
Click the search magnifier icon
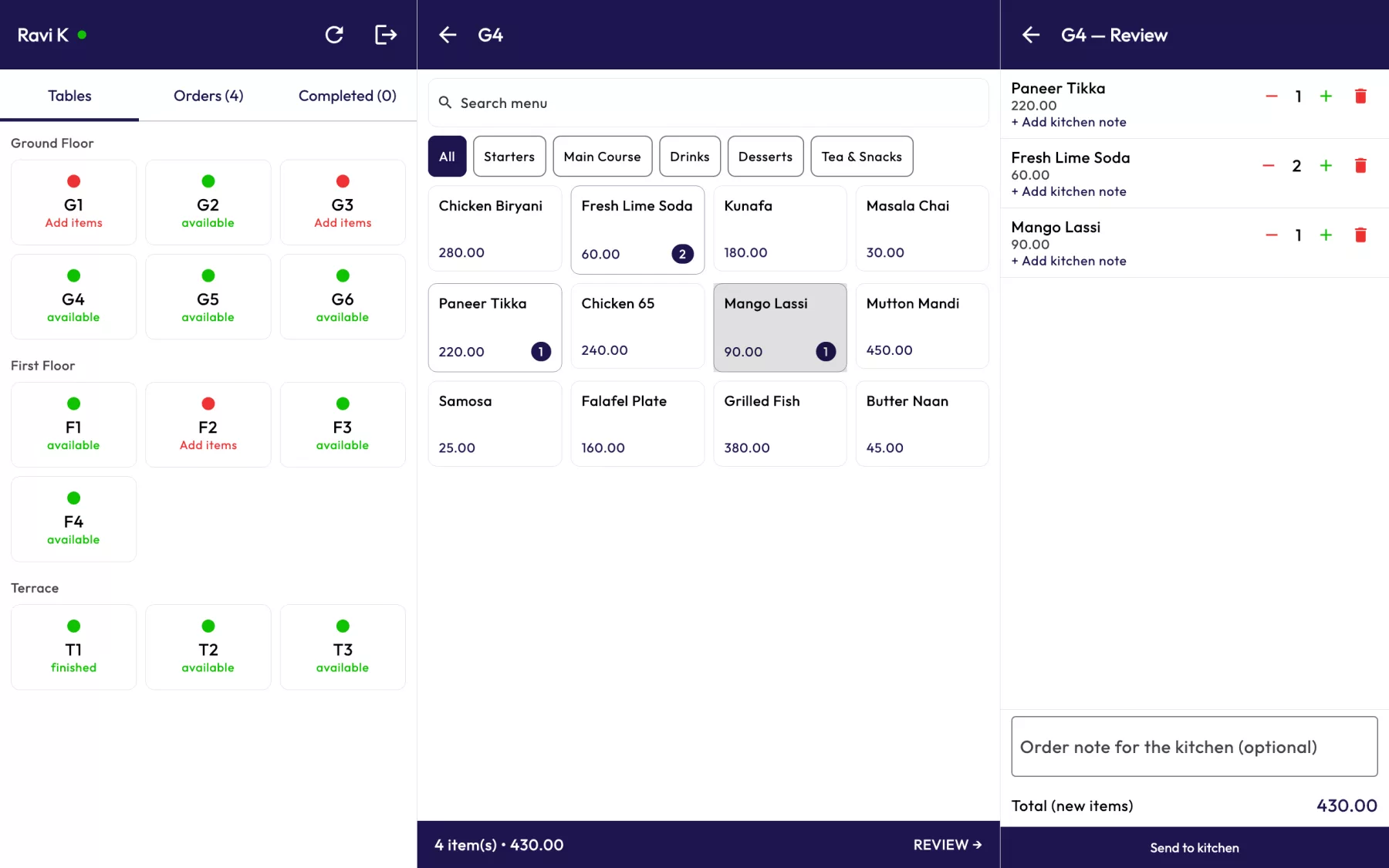coord(445,103)
